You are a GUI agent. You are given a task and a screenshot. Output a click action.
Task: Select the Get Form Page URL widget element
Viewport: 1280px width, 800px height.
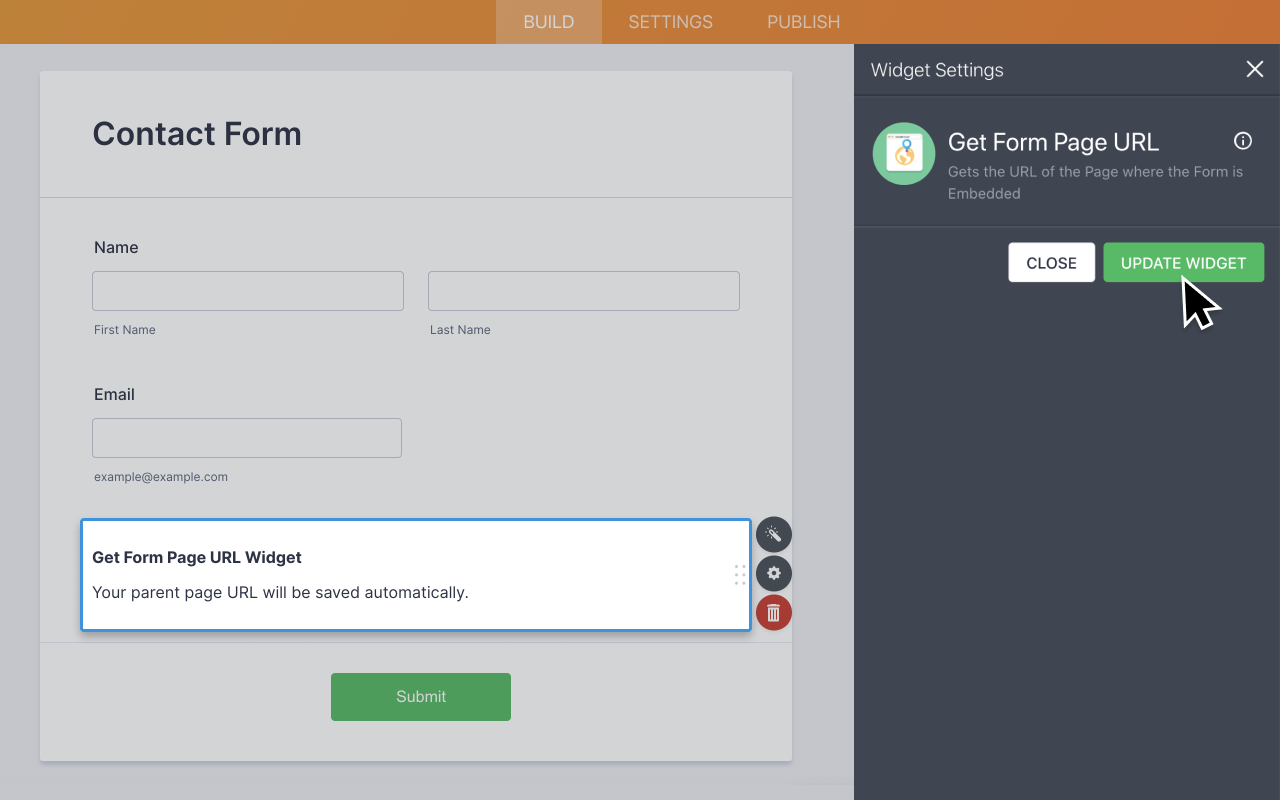click(415, 575)
